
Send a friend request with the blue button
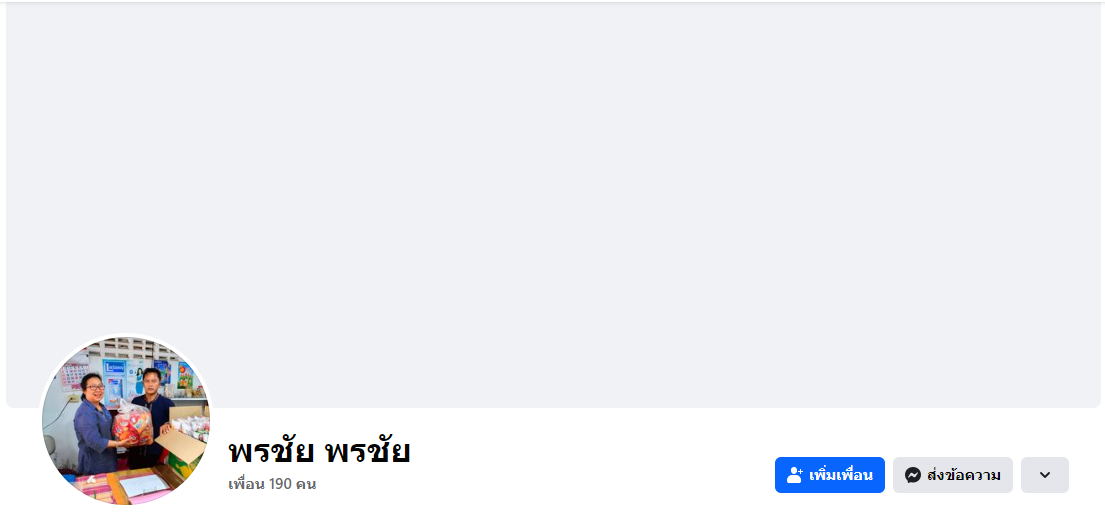click(x=829, y=475)
